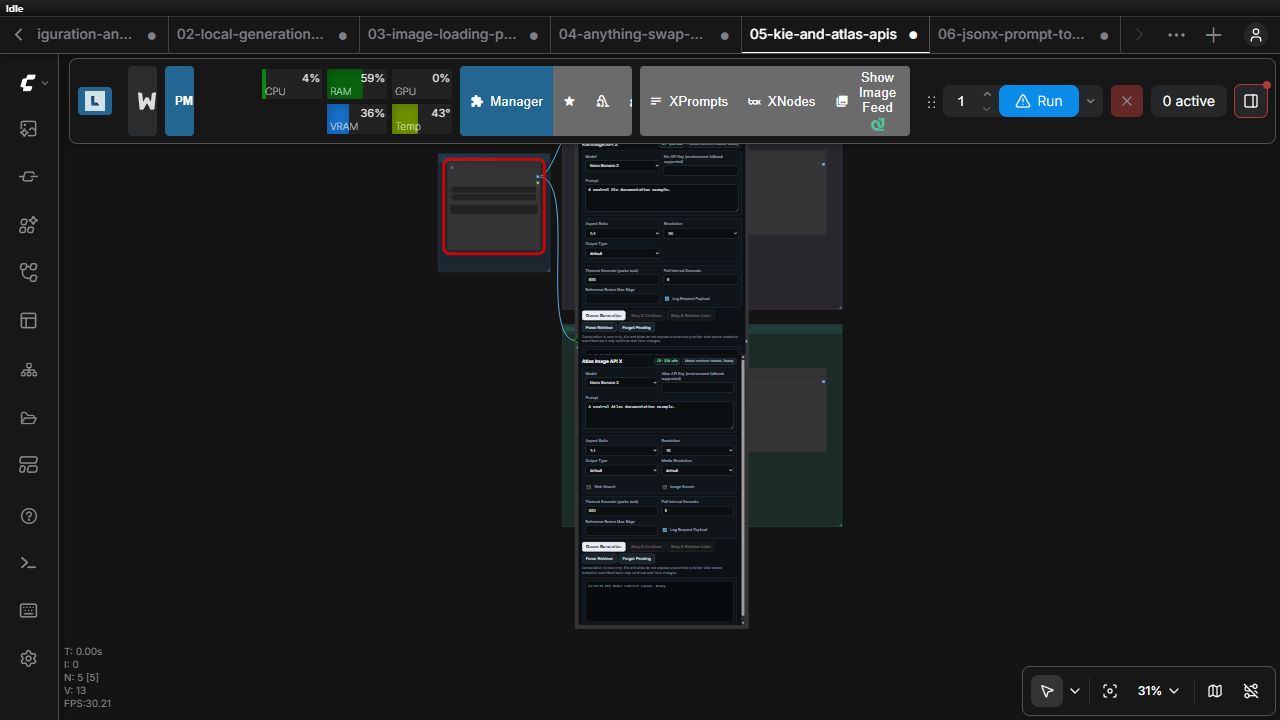Click Queue Generation in Atlas node
Image resolution: width=1280 pixels, height=720 pixels.
[x=604, y=547]
